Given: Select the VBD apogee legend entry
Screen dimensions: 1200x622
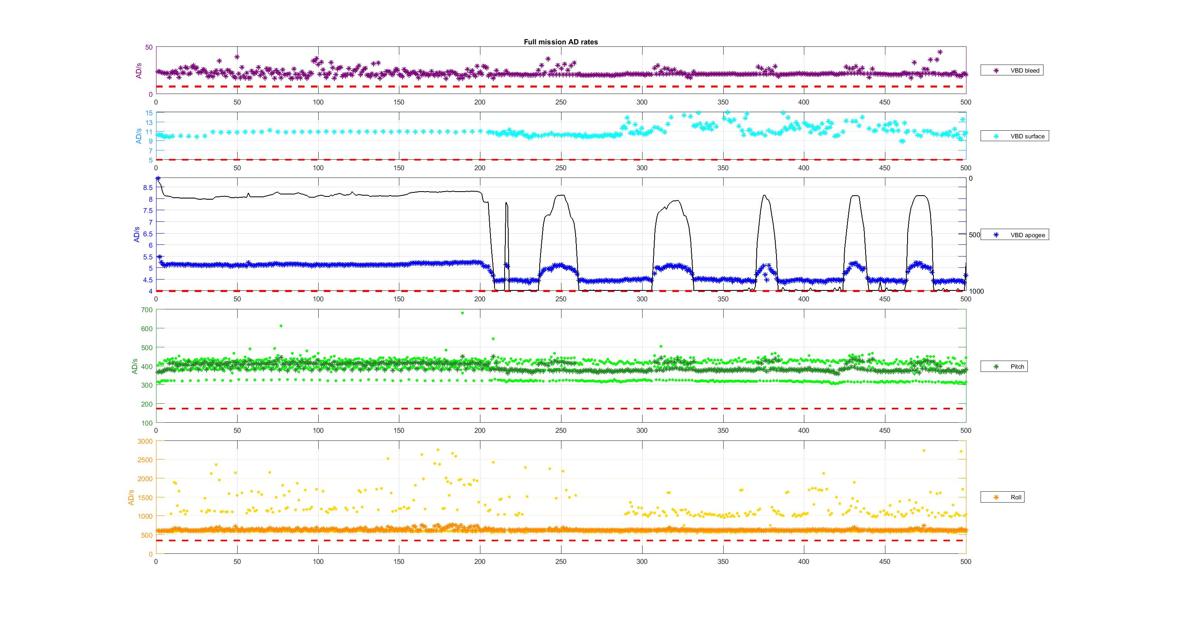Looking at the screenshot, I should click(x=1015, y=235).
